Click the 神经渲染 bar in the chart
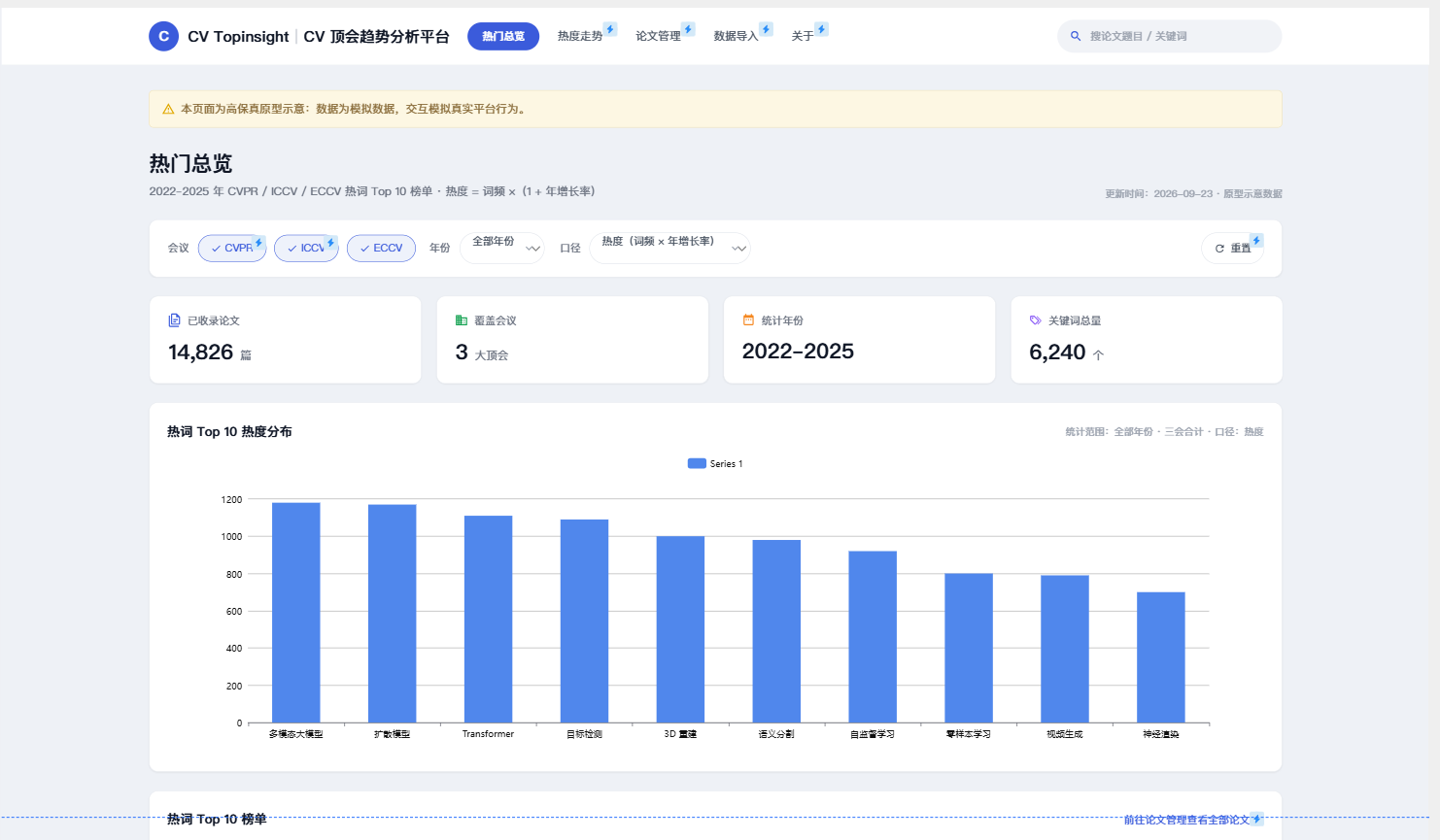The image size is (1440, 840). [x=1161, y=657]
